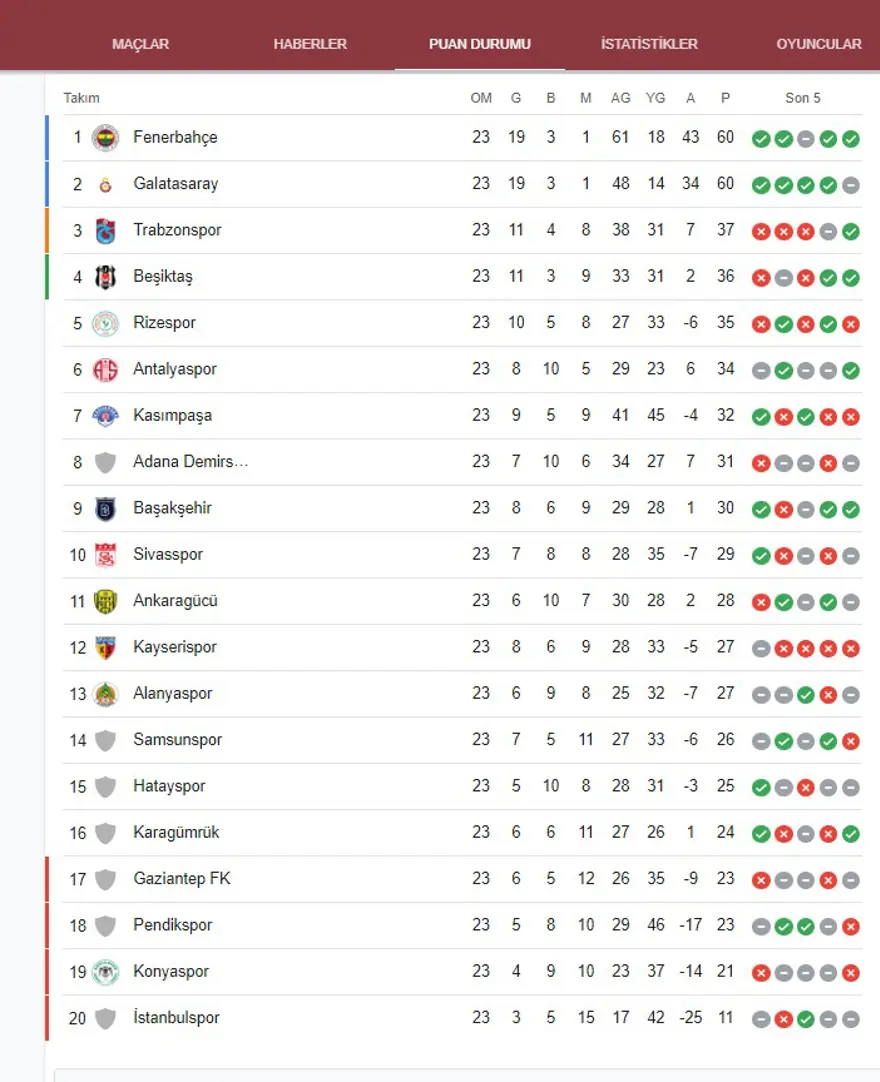Open the Adana Demirspor team link

(x=190, y=462)
